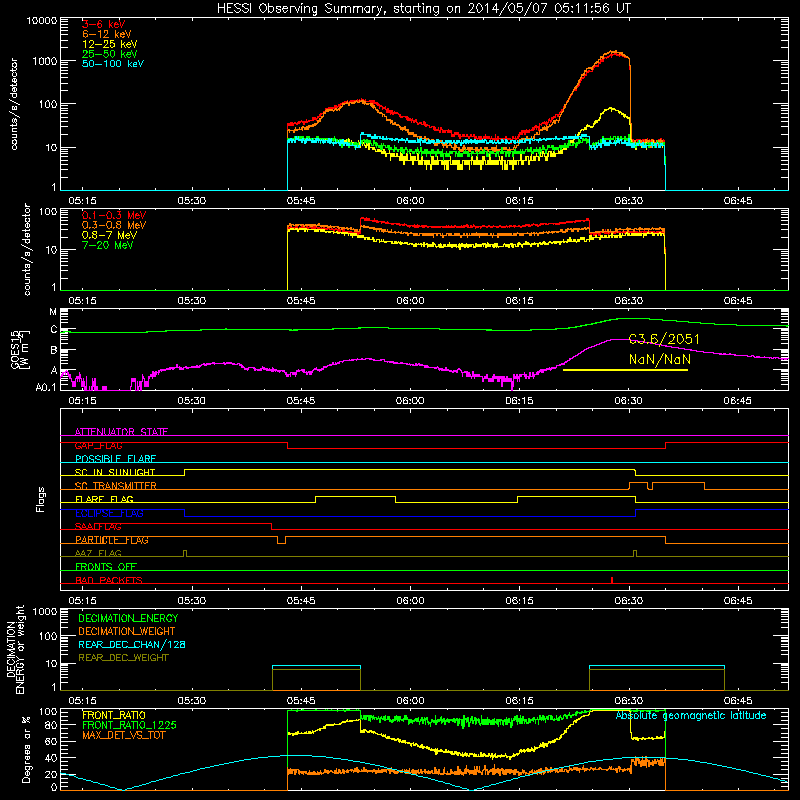The height and width of the screenshot is (800, 800).
Task: Click the BAD_PACKETS flag label
Action: tap(109, 580)
